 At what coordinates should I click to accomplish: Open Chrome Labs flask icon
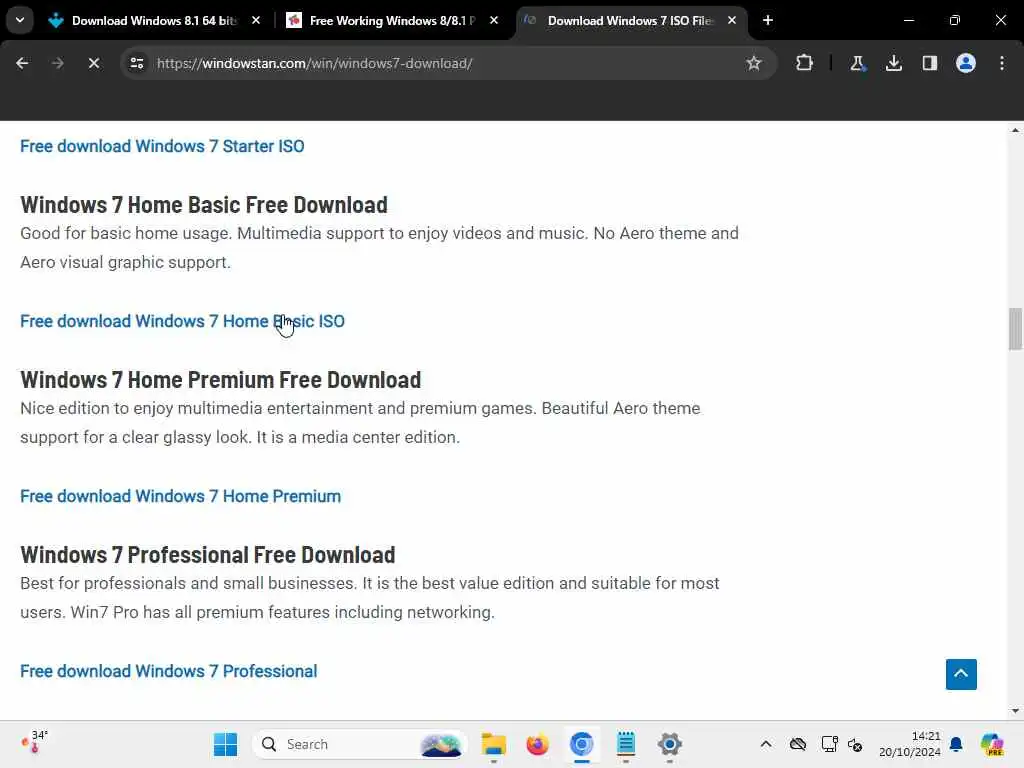(x=857, y=63)
